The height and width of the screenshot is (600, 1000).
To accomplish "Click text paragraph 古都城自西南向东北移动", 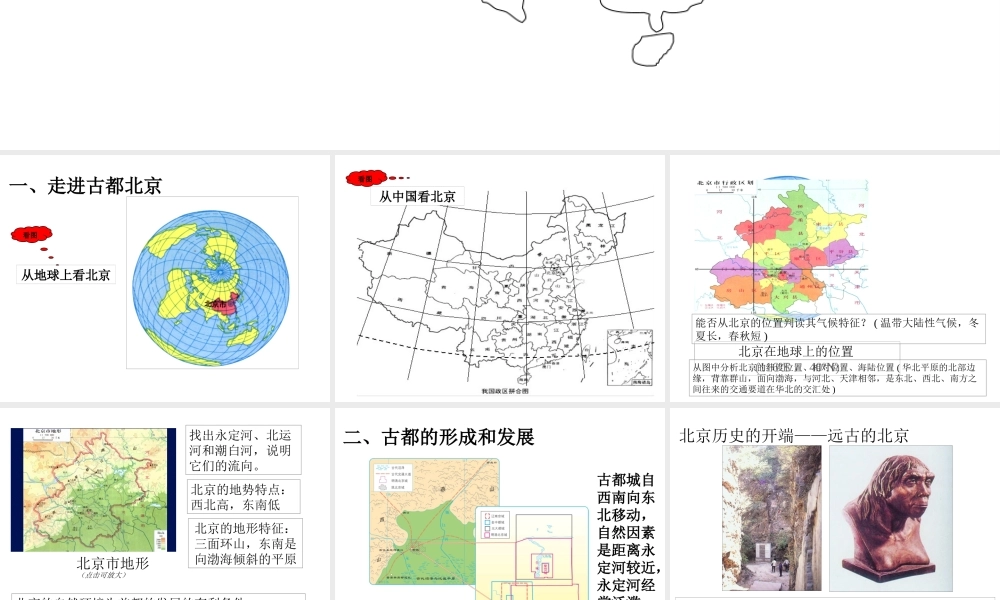I will click(x=628, y=536).
